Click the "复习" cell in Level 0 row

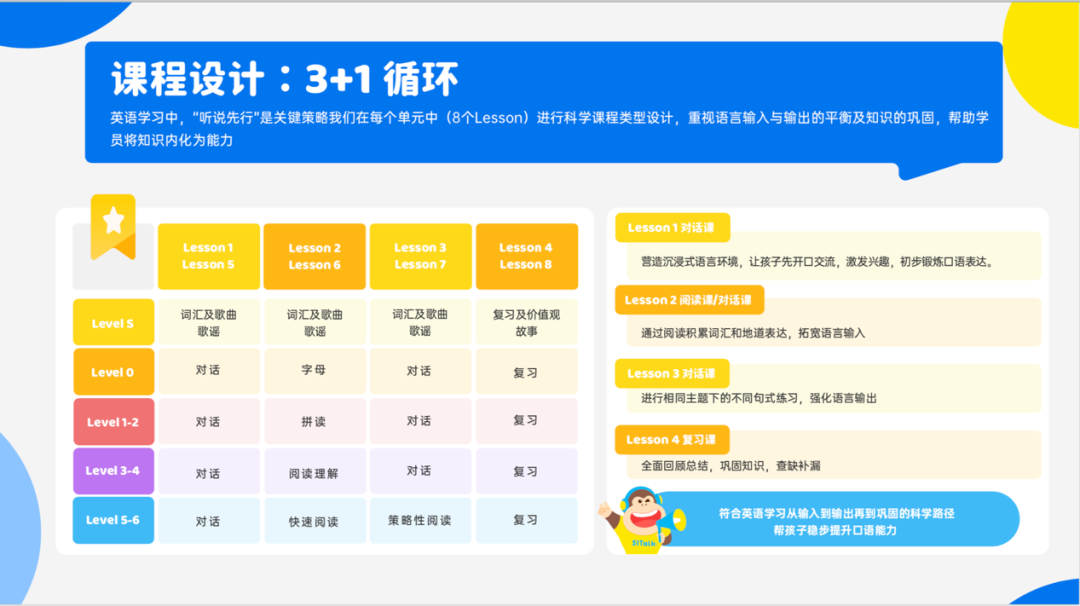point(526,372)
